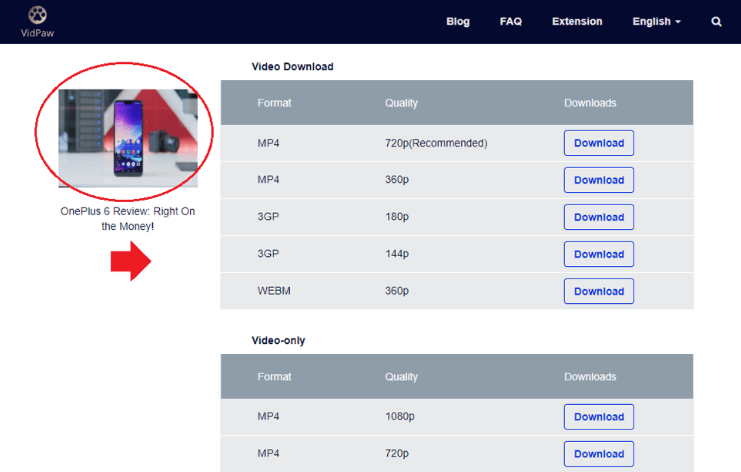Screen dimensions: 741x472
Task: Click the 720p(Recommended) quality cell
Action: click(x=436, y=143)
